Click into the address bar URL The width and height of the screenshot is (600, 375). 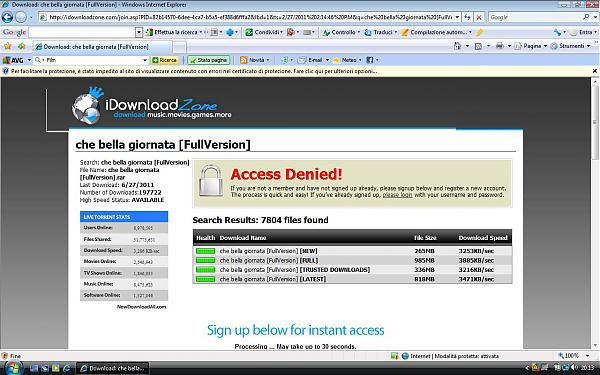246,17
